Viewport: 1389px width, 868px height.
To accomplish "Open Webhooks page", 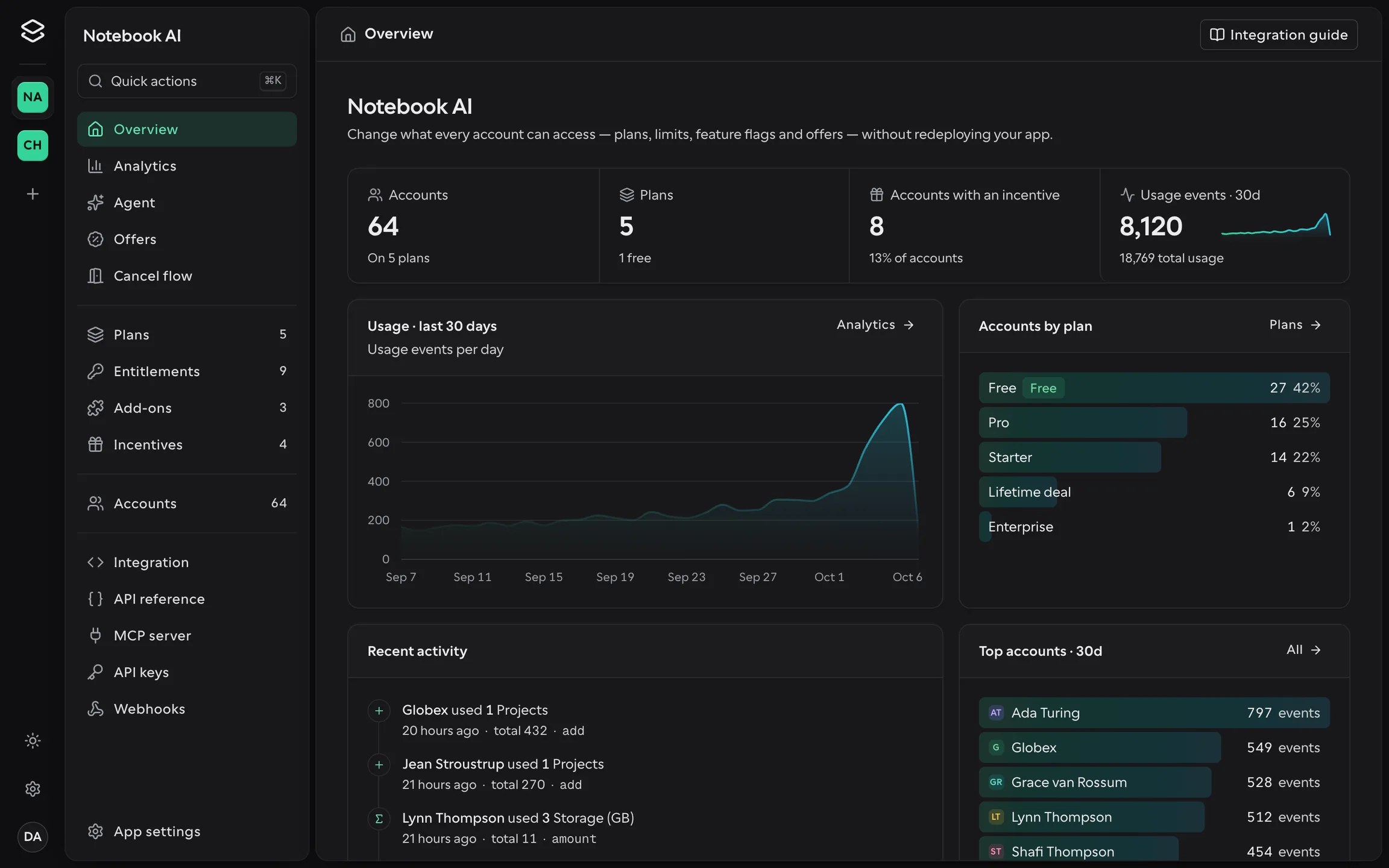I will [x=187, y=709].
